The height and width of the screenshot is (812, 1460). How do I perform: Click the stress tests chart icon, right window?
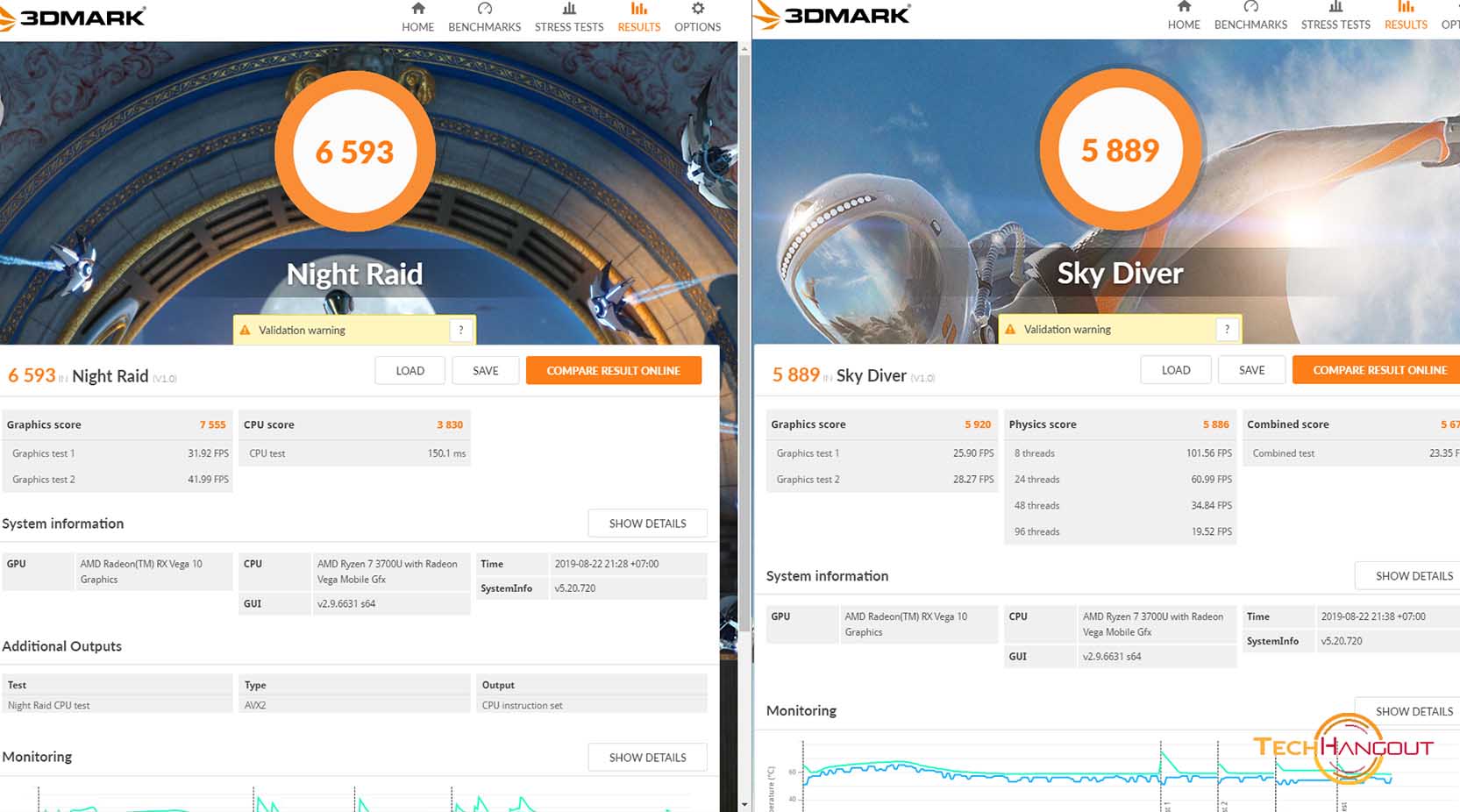pyautogui.click(x=1335, y=6)
